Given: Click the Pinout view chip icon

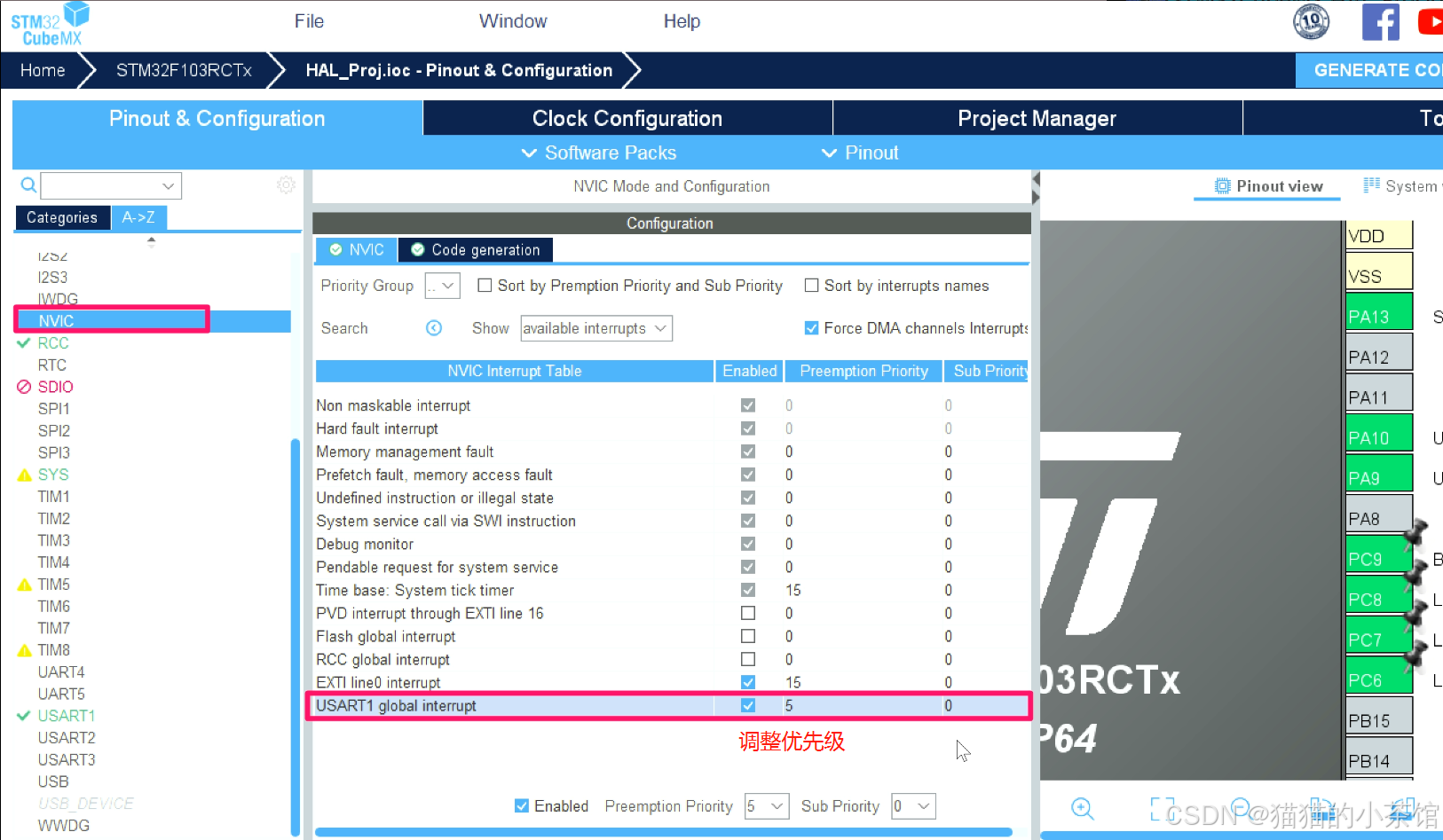Looking at the screenshot, I should coord(1222,186).
